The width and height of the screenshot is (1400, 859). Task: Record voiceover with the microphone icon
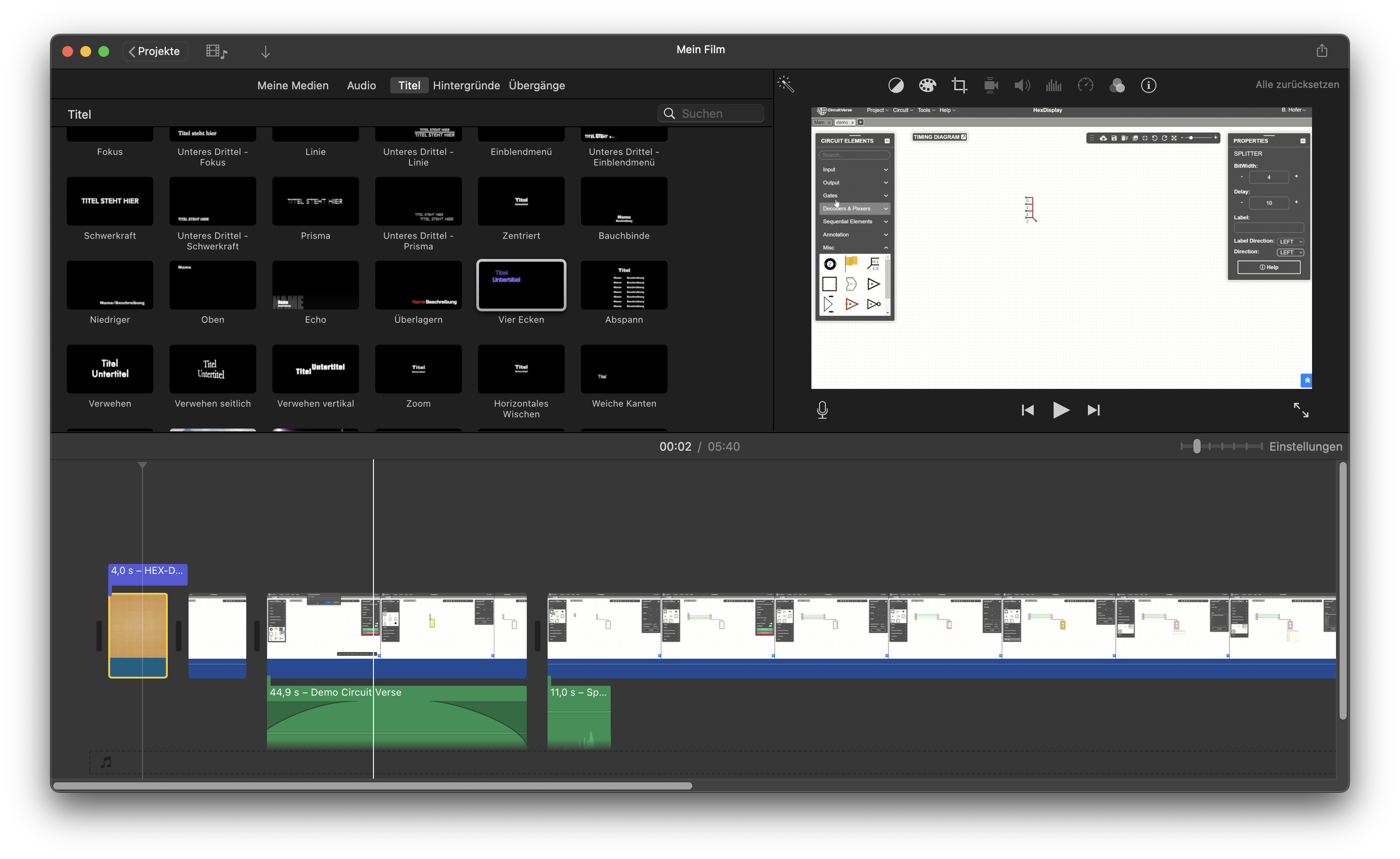822,410
